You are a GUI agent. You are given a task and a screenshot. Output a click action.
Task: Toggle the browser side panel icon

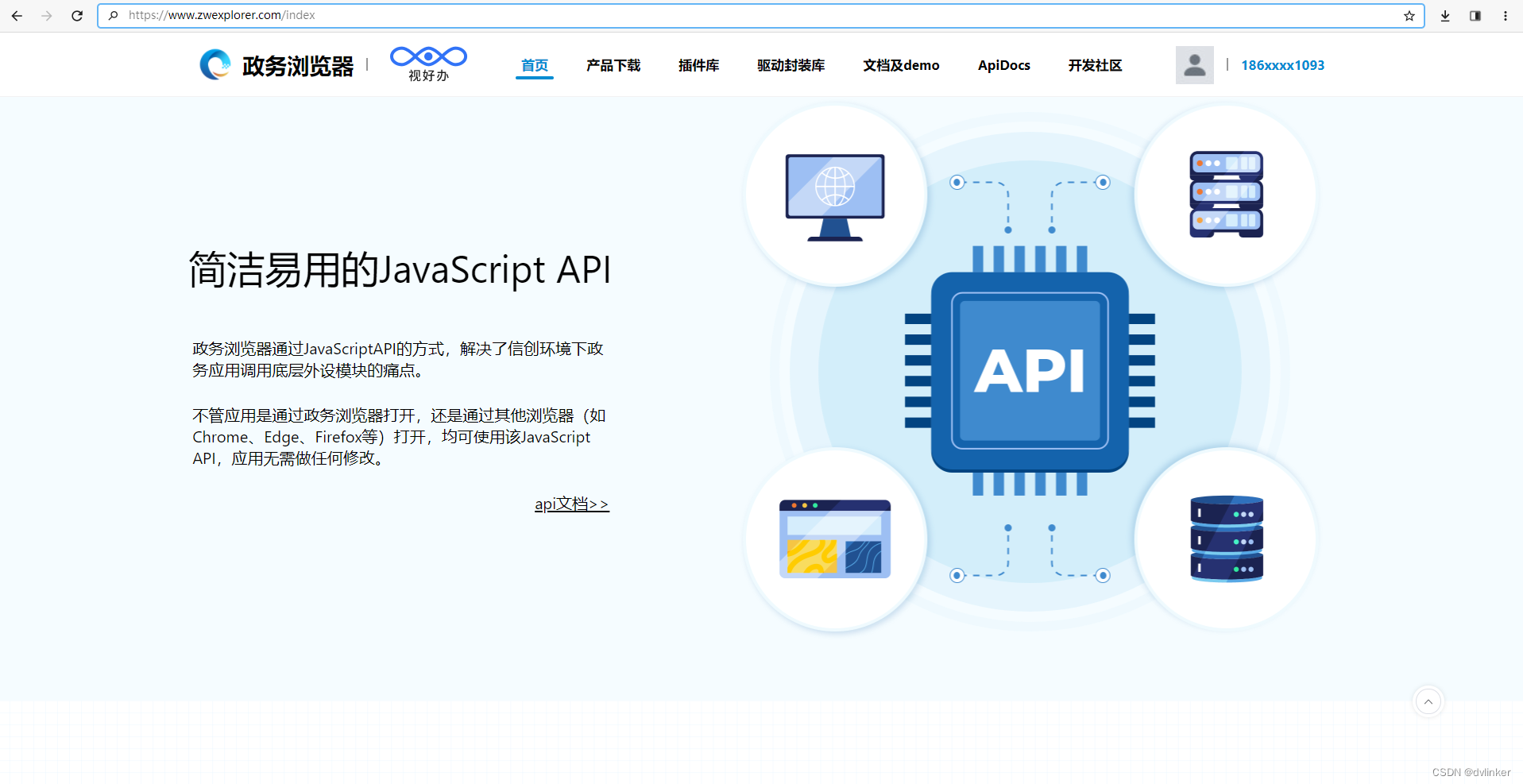point(1475,16)
